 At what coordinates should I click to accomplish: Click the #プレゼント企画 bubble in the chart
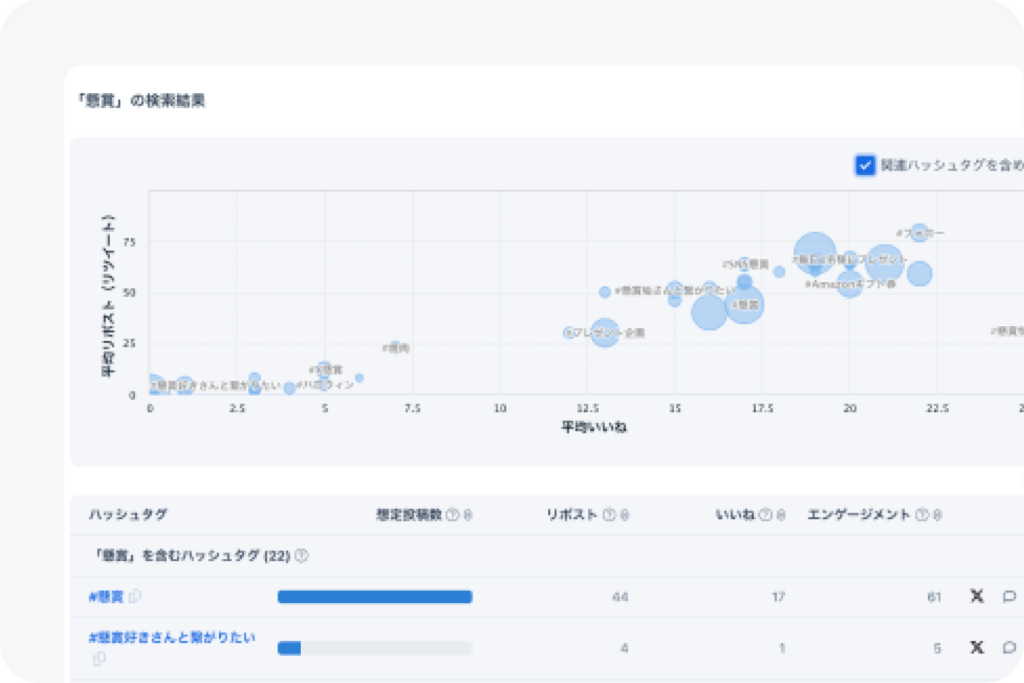[x=604, y=332]
